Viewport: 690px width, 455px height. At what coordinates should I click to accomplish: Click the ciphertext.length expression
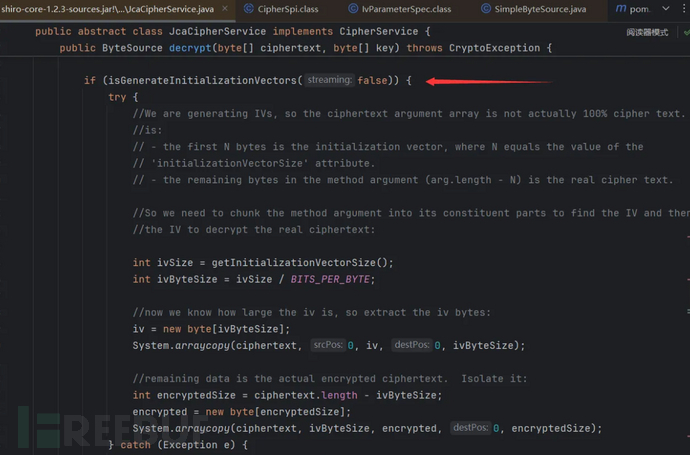[306, 395]
